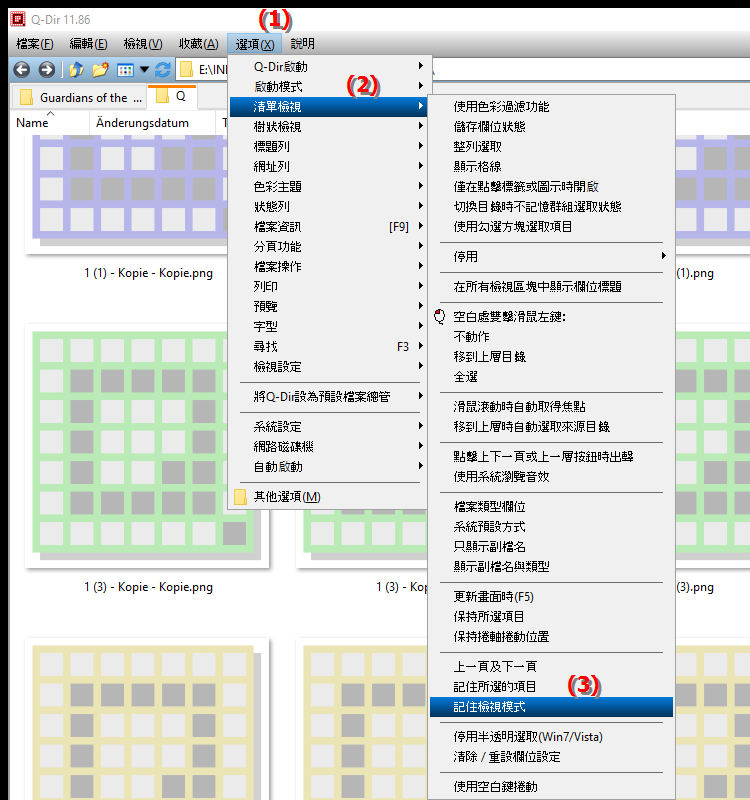
Task: Open the 檢視(V) menu
Action: coord(143,44)
